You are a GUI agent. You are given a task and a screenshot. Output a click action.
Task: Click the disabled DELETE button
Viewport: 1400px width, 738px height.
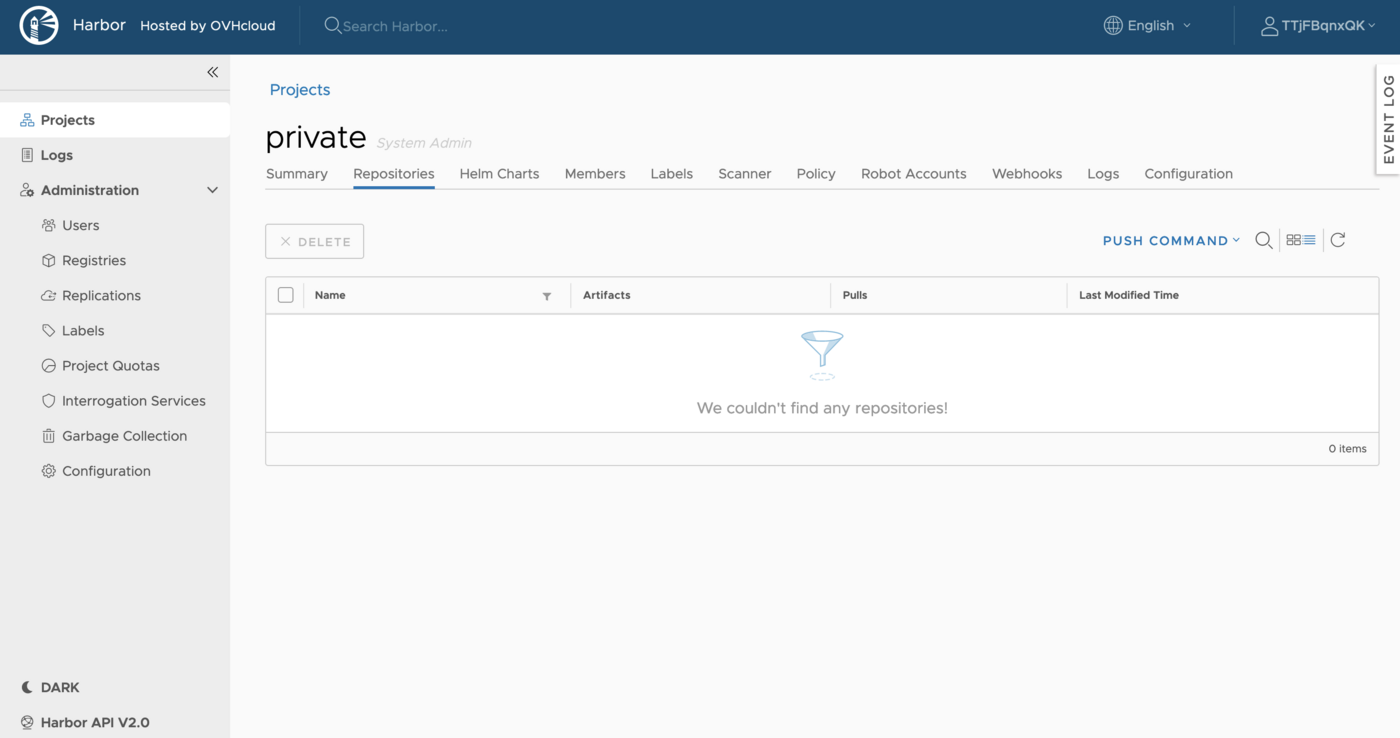(314, 241)
